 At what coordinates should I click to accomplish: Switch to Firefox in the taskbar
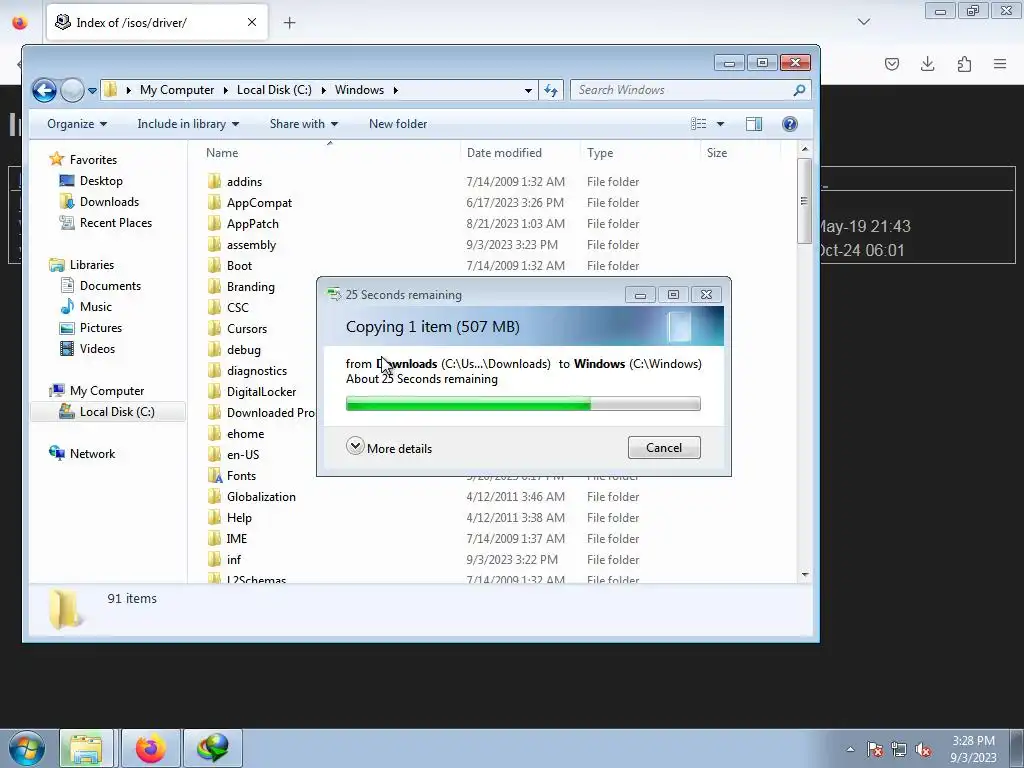click(x=150, y=748)
